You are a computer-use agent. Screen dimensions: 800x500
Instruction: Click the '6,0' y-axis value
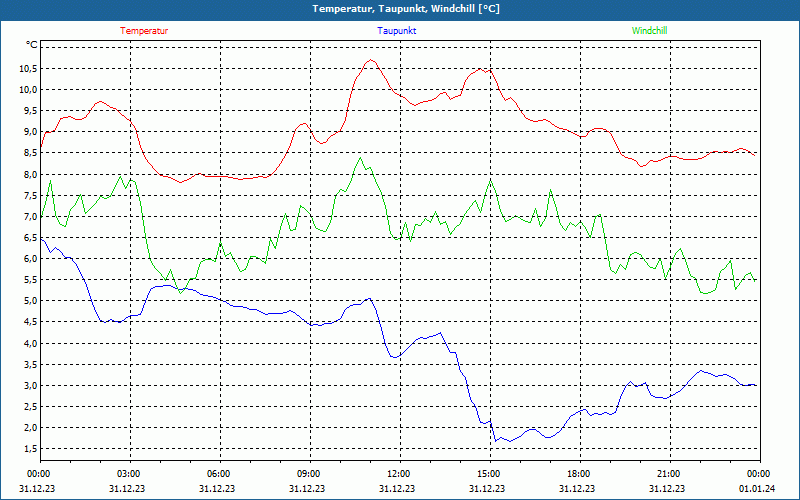point(31,259)
